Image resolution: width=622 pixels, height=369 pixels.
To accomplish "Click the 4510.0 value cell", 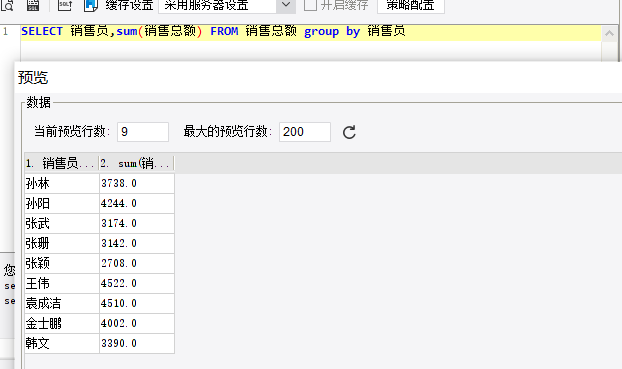I will pos(137,304).
